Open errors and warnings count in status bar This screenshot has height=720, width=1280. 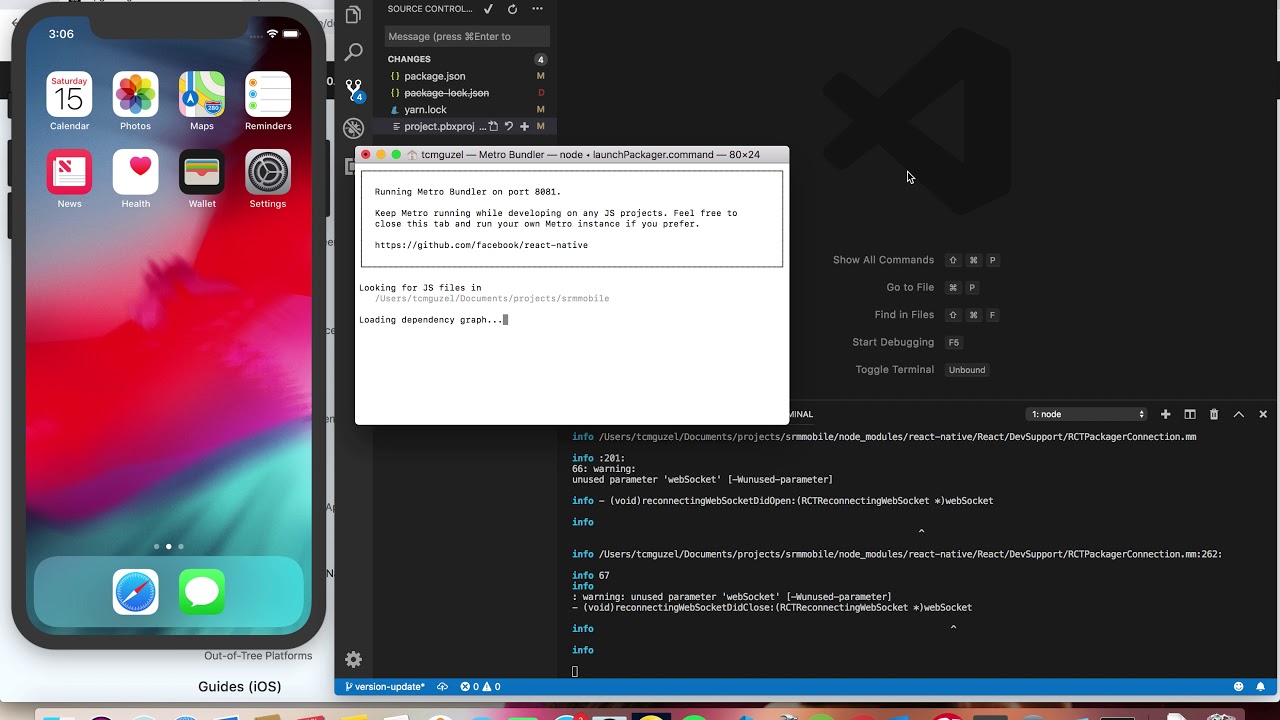[x=480, y=687]
